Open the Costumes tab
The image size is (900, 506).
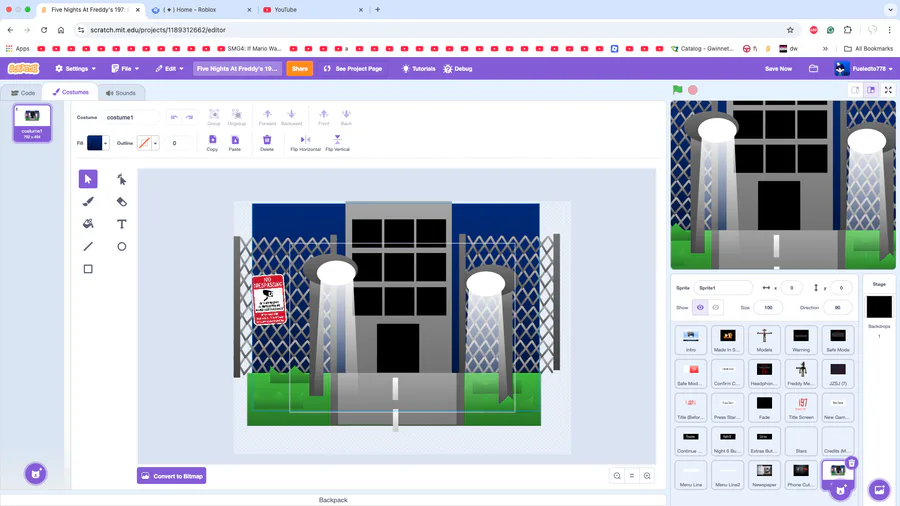tap(71, 92)
